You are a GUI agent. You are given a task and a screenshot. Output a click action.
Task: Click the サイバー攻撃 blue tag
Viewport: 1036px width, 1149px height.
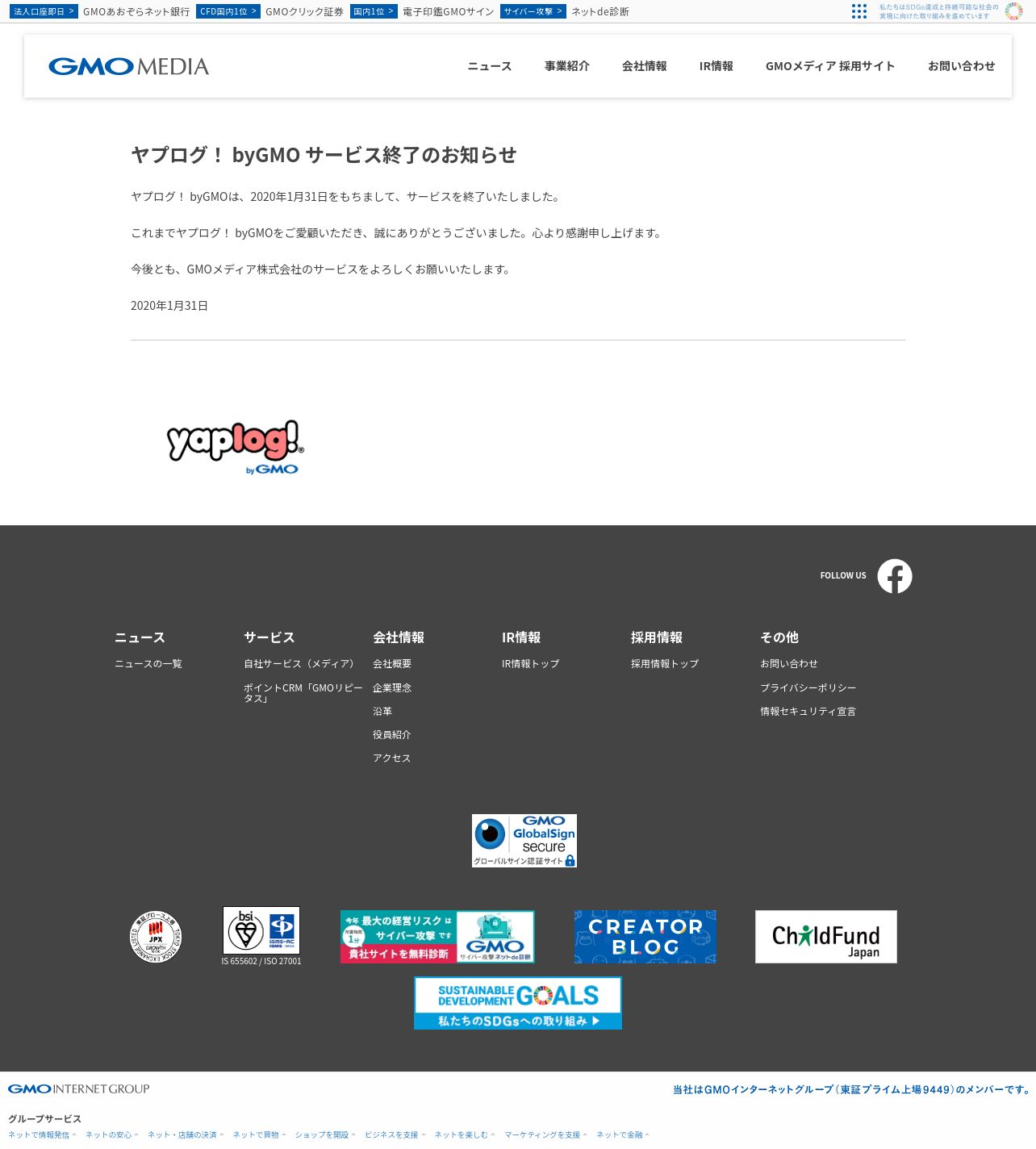pyautogui.click(x=533, y=11)
